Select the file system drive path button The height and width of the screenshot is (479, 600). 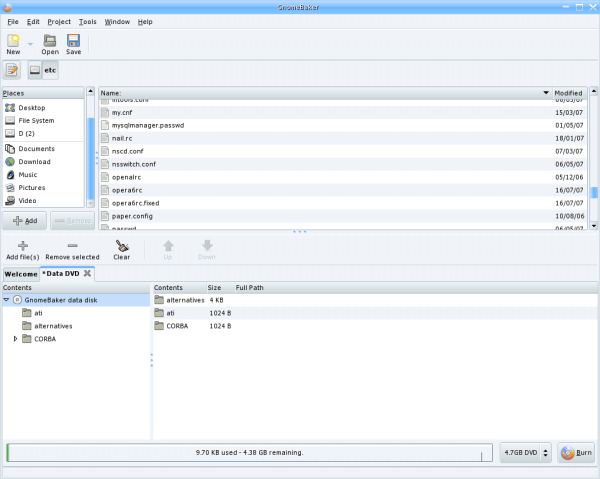coord(35,70)
